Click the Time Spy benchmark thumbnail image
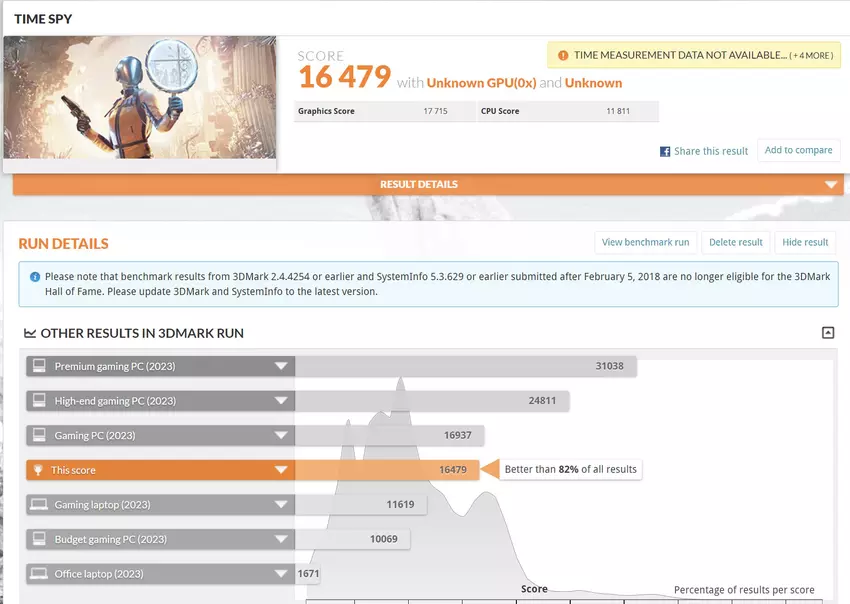The width and height of the screenshot is (850, 604). (140, 97)
